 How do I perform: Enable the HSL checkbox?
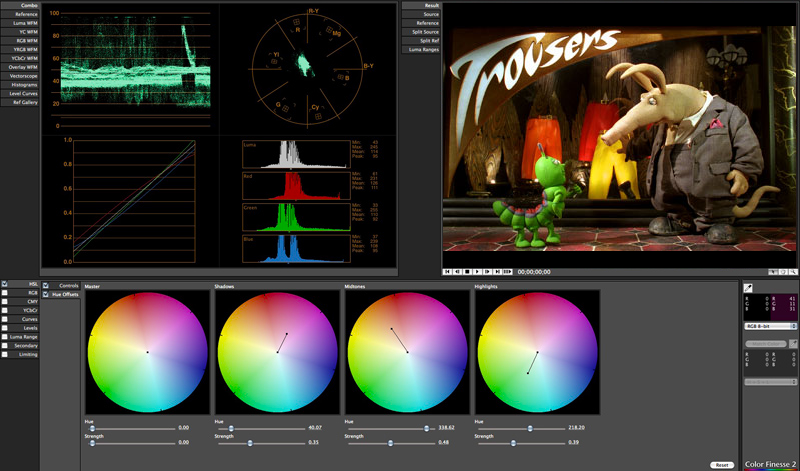[x=5, y=284]
